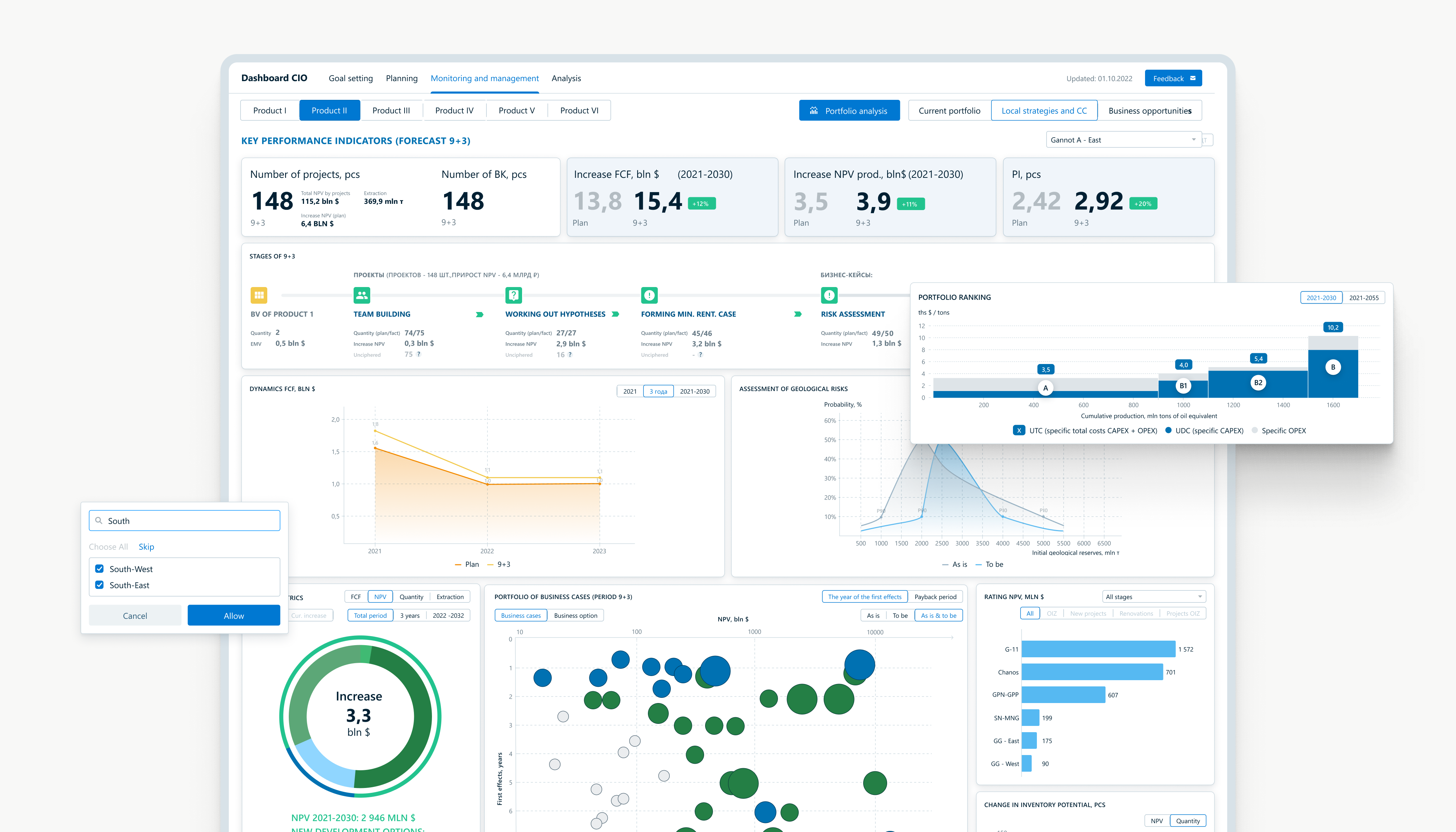Screen dimensions: 1456x832
Task: Open the Monitoring and management tab
Action: (485, 78)
